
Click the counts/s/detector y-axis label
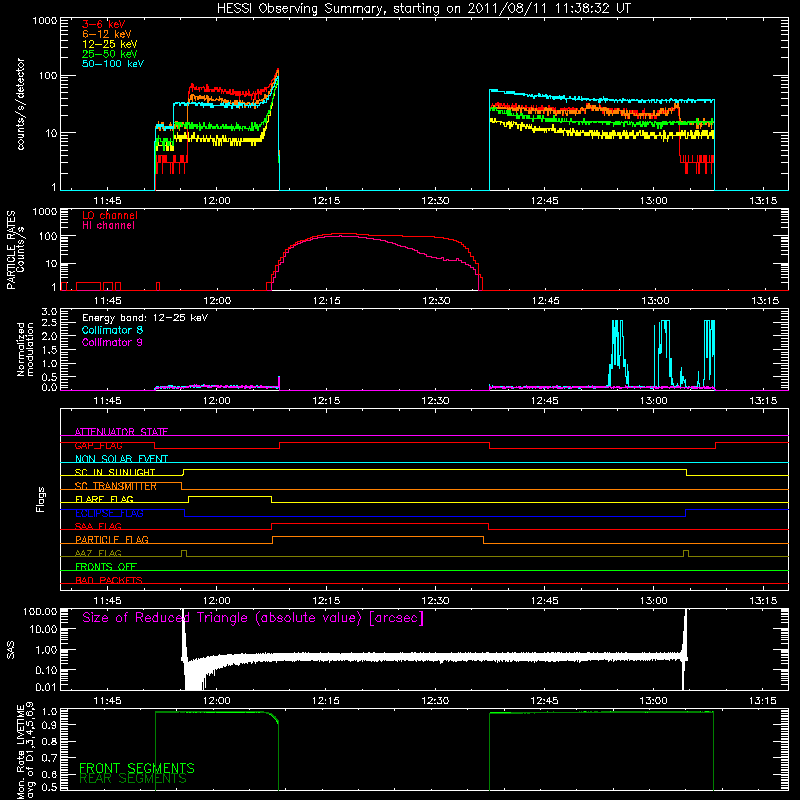[x=21, y=104]
